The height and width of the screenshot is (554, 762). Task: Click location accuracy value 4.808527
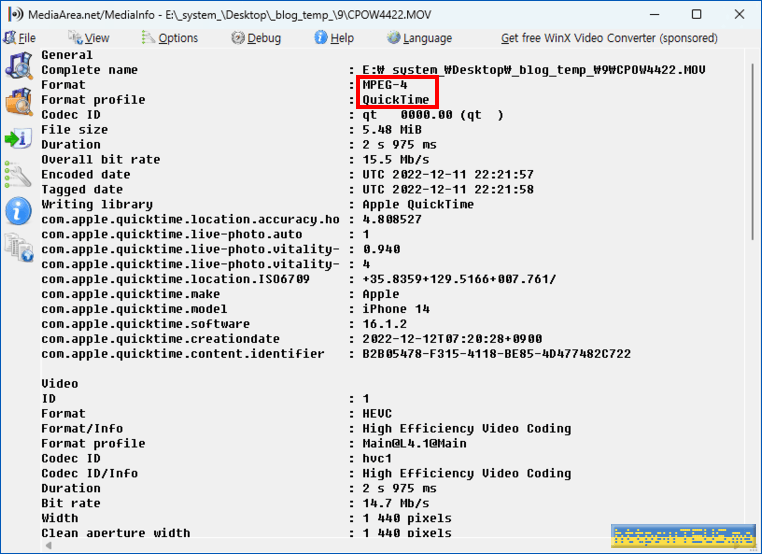(392, 220)
